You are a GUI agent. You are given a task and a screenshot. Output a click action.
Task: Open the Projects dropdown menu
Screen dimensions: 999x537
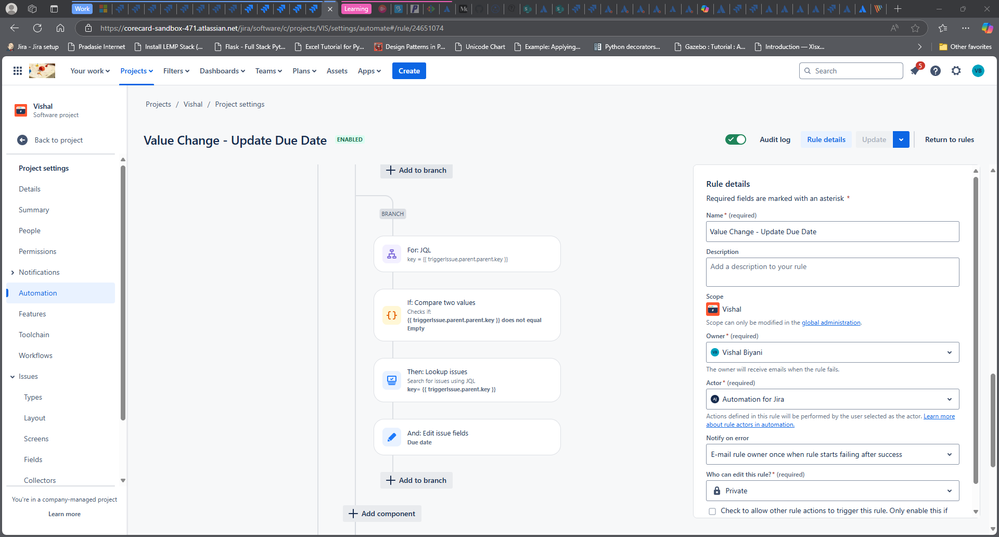[x=136, y=71]
